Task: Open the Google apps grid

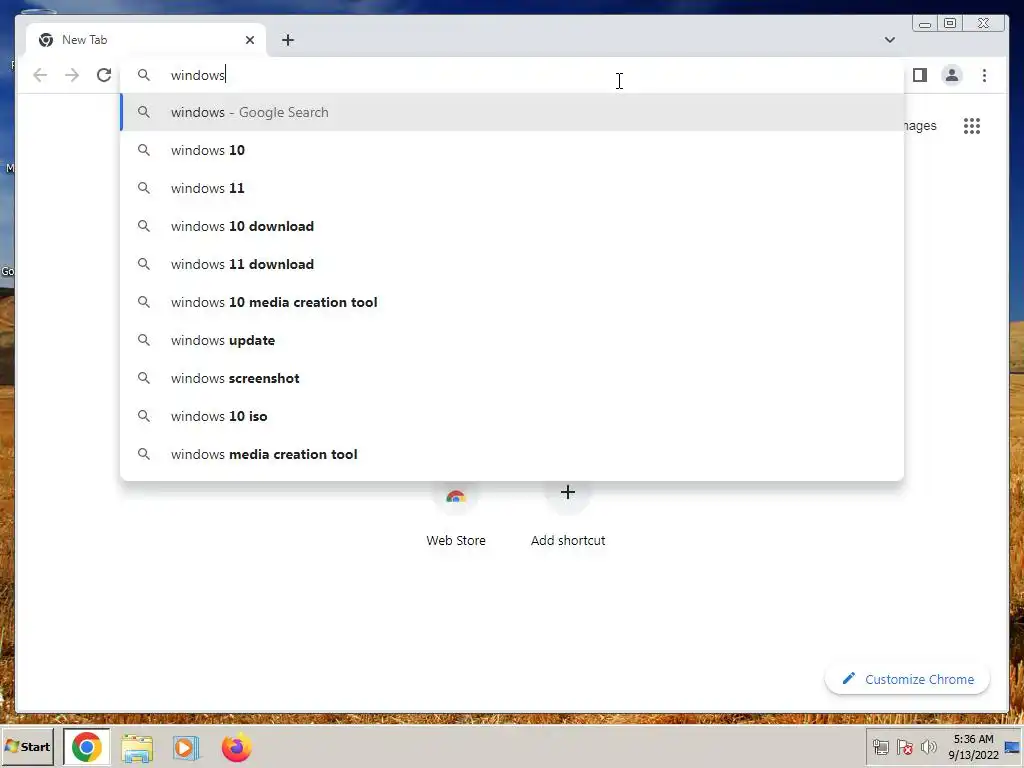Action: click(x=972, y=125)
